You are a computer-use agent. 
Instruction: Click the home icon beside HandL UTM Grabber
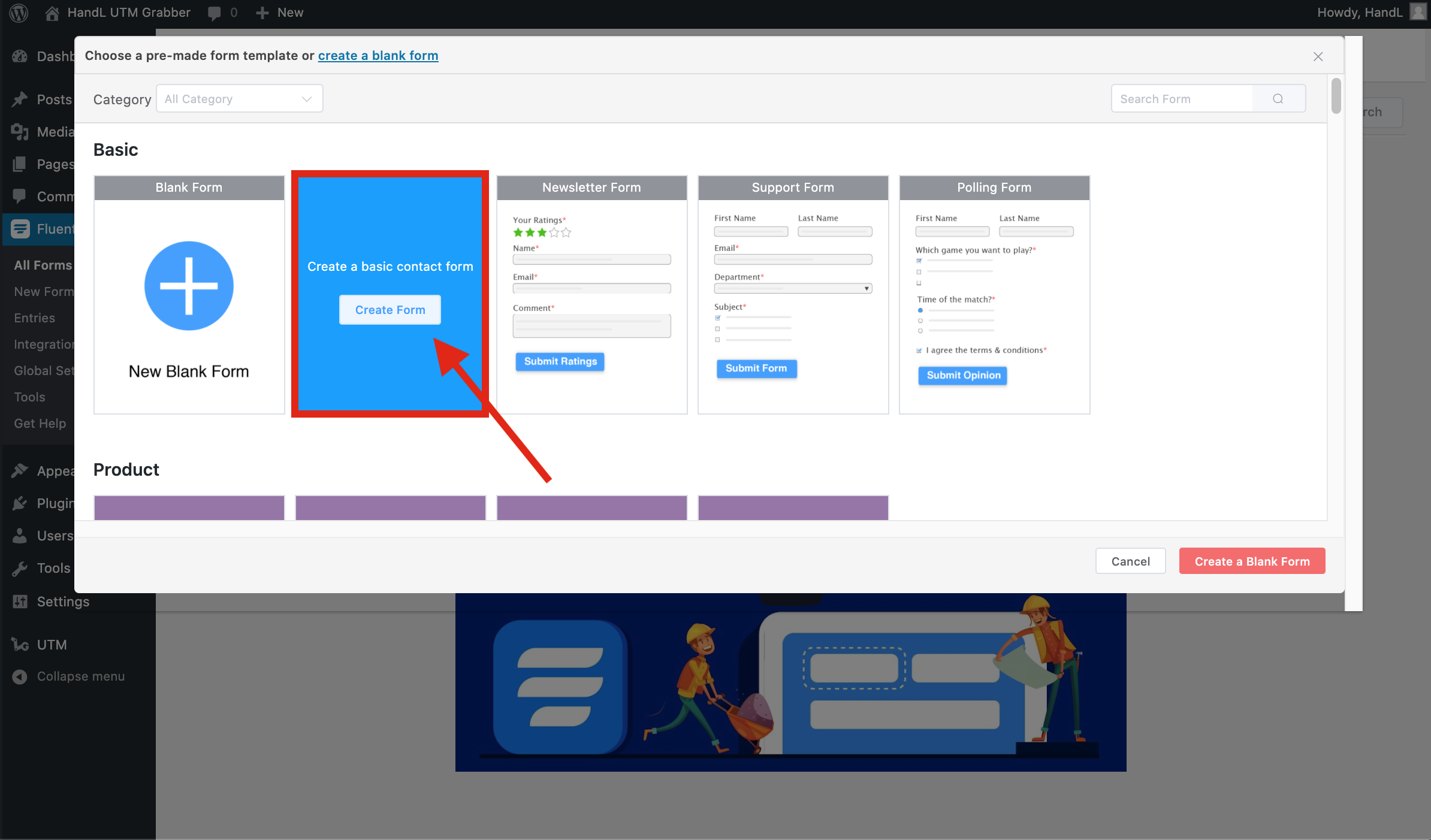tap(52, 13)
